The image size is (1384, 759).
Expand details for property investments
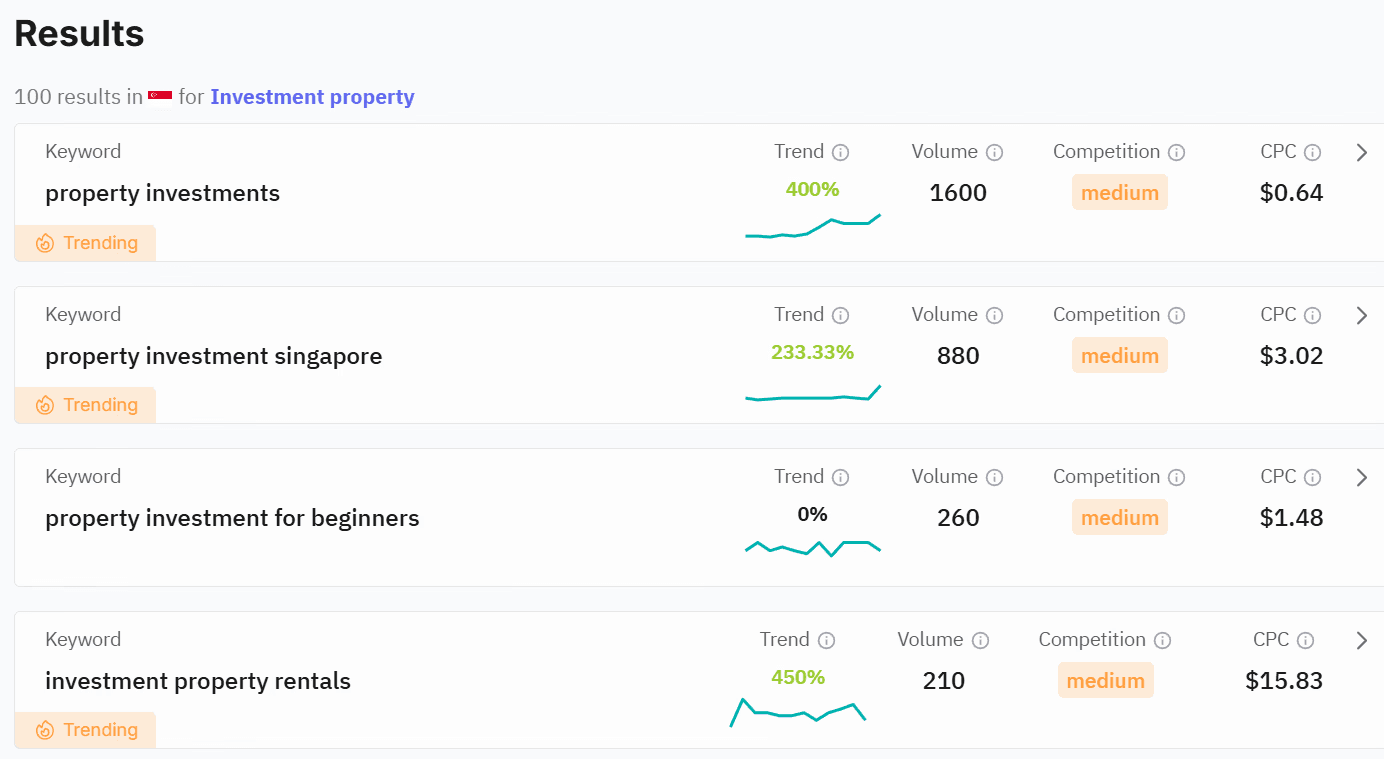[1361, 152]
